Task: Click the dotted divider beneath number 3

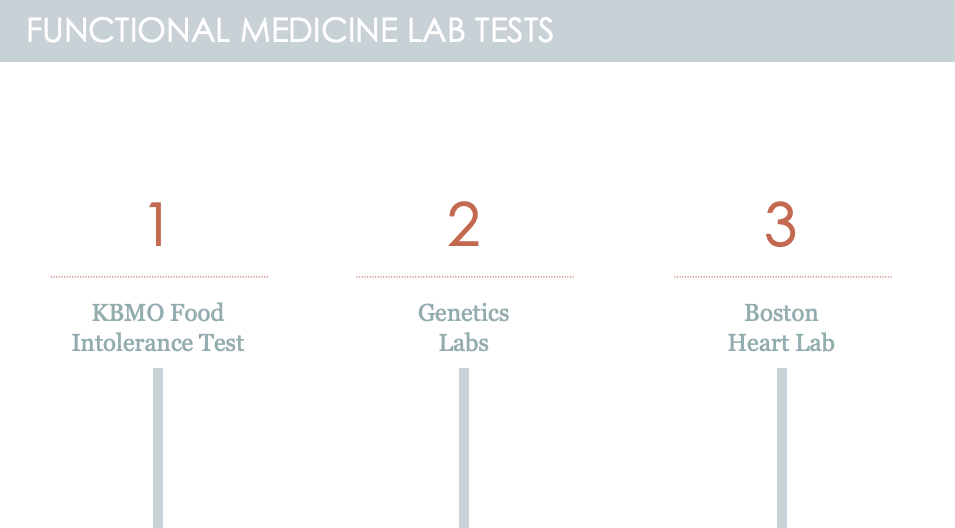Action: 782,276
